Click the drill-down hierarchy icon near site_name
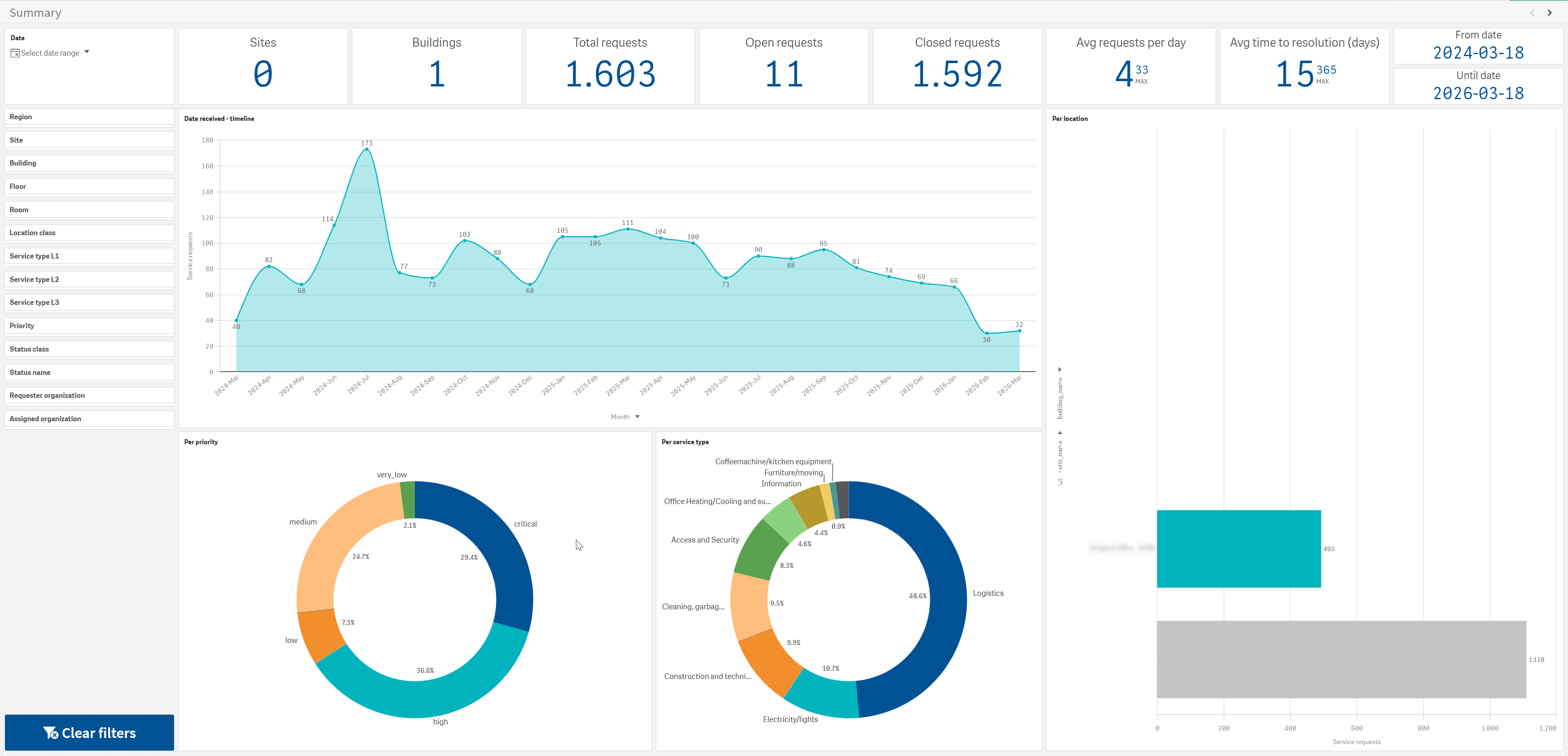 coord(1060,481)
